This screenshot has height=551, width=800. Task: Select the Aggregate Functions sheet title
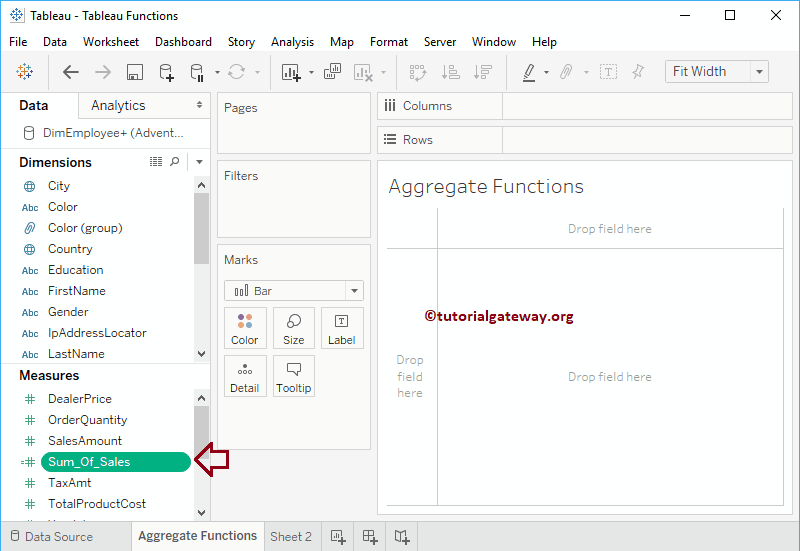(486, 187)
